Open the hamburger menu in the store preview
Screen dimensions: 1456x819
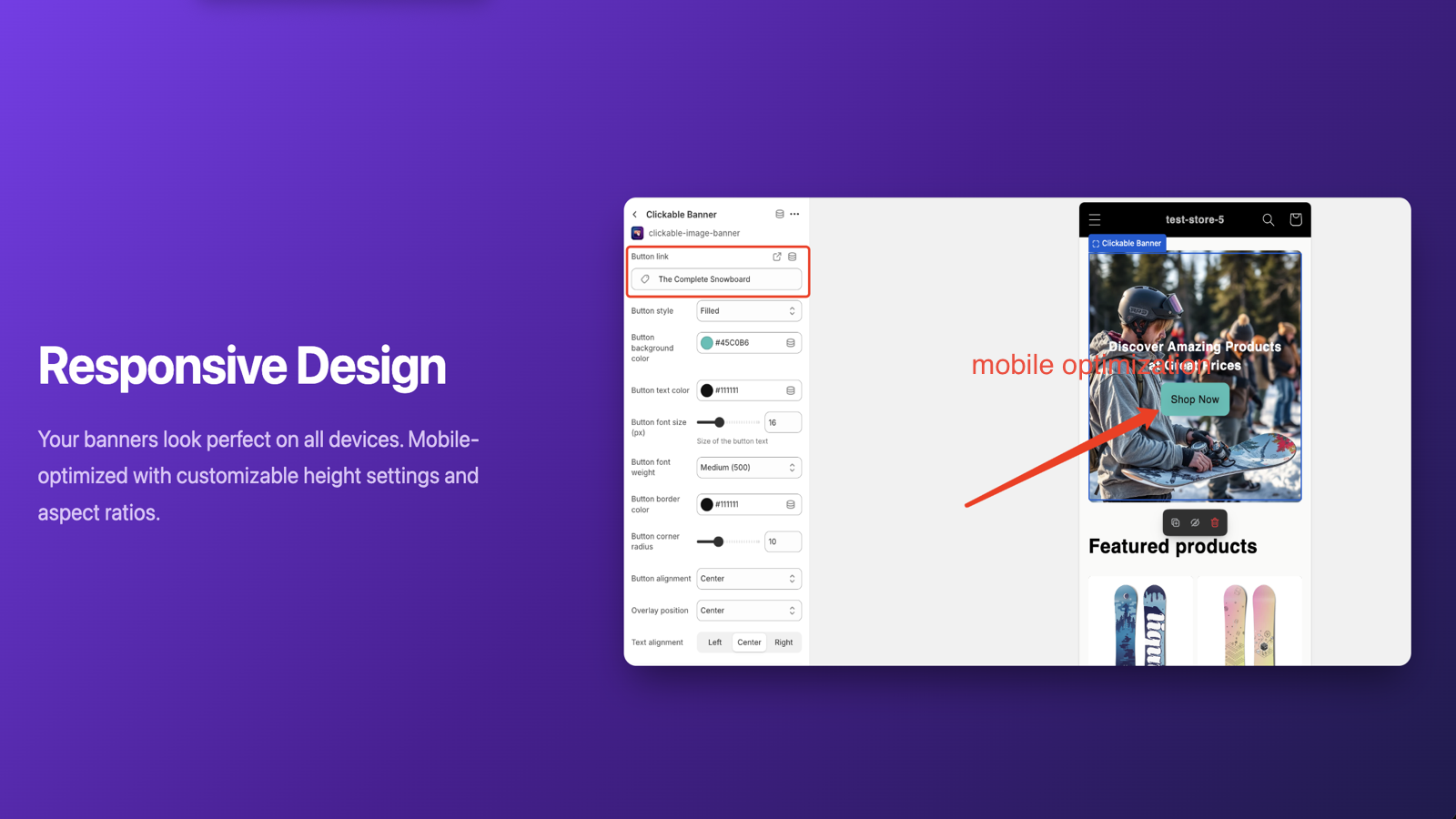coord(1095,219)
